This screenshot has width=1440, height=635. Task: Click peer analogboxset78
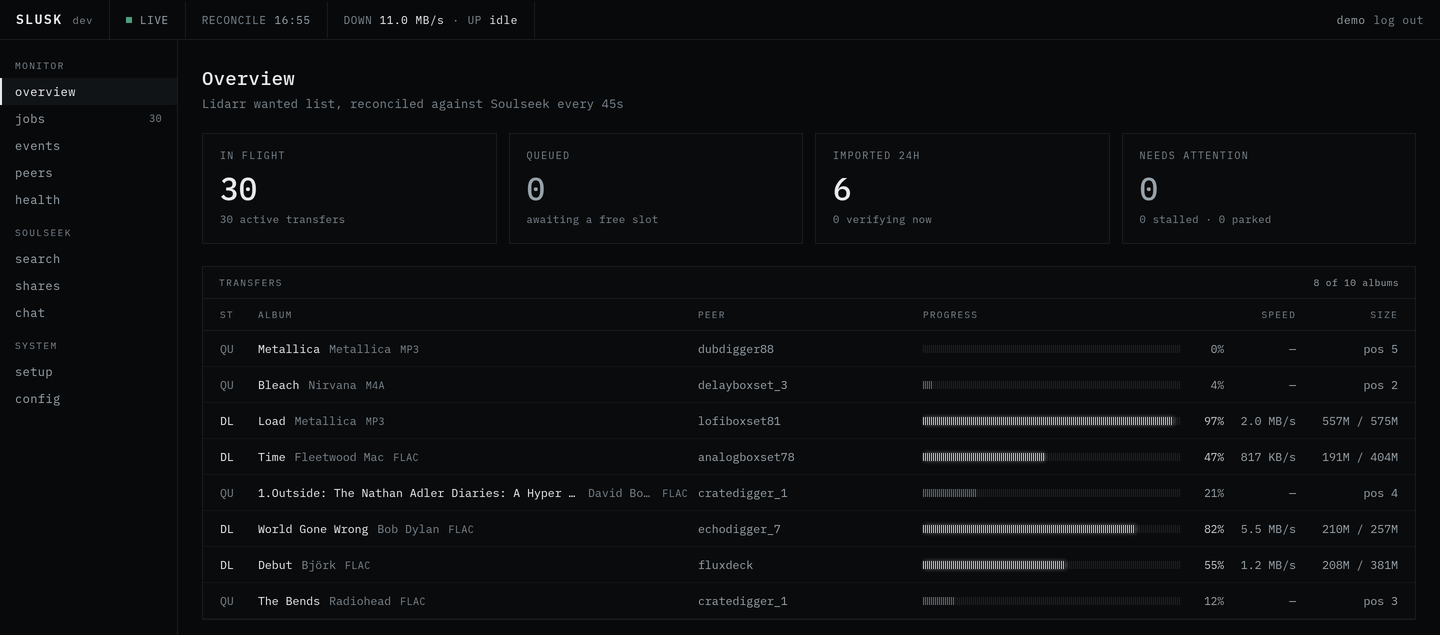(746, 457)
